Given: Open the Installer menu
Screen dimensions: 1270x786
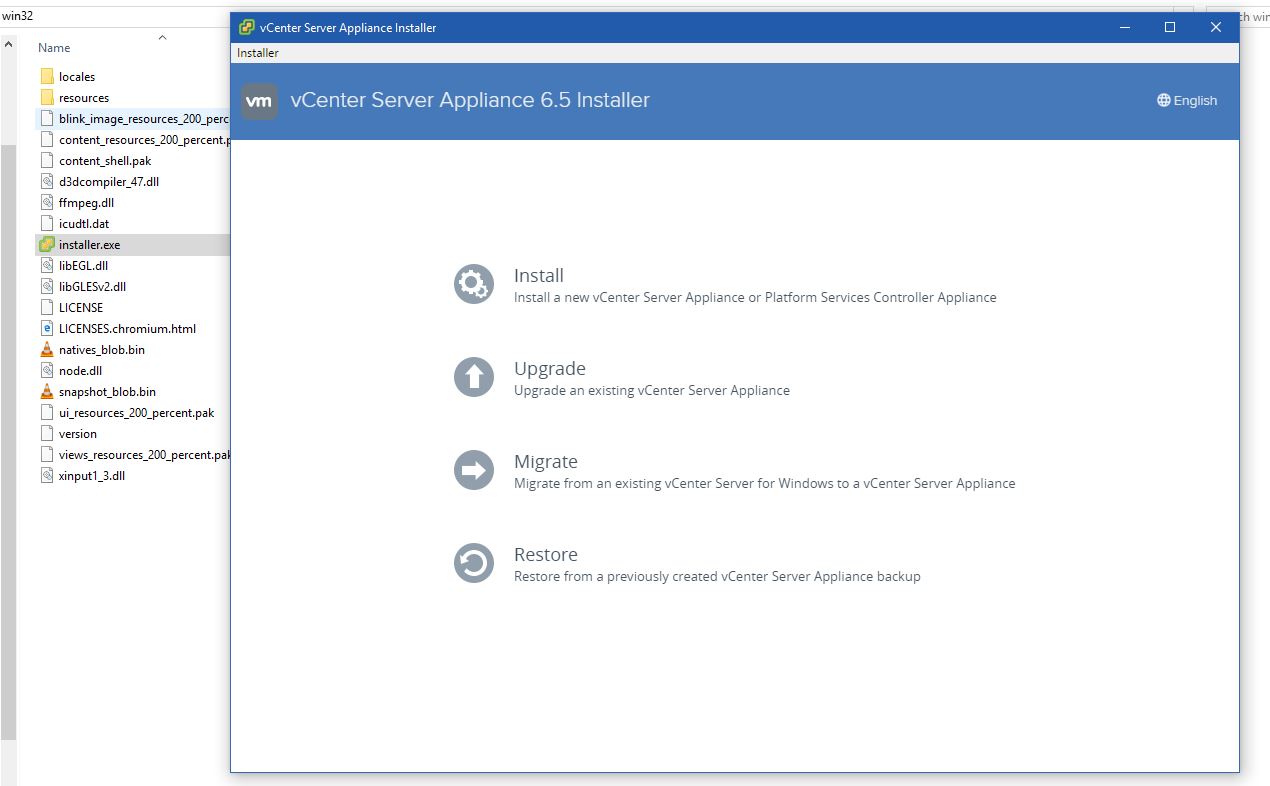Looking at the screenshot, I should (x=258, y=53).
